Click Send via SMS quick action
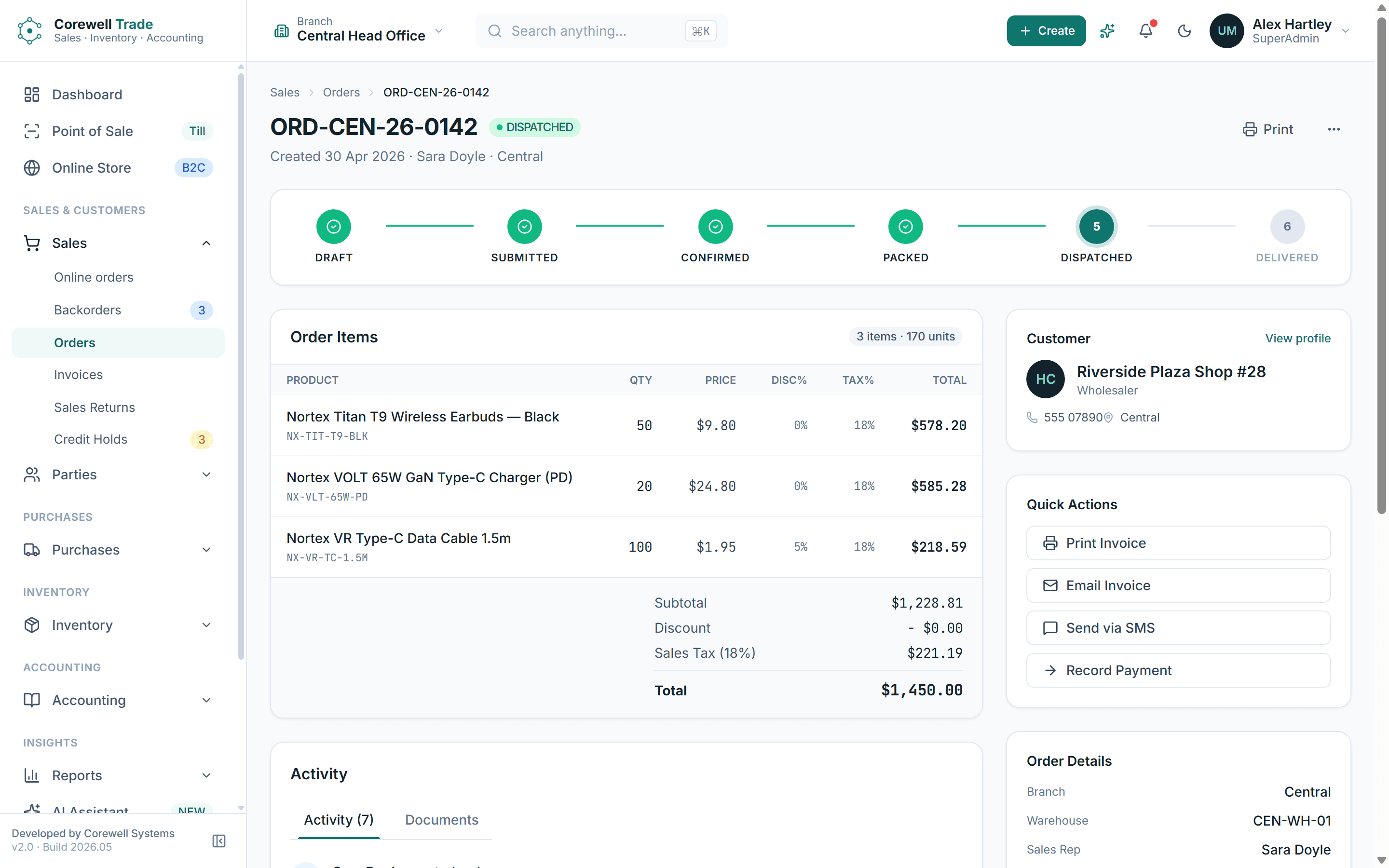Screen dimensions: 1389x868 tap(1178, 628)
